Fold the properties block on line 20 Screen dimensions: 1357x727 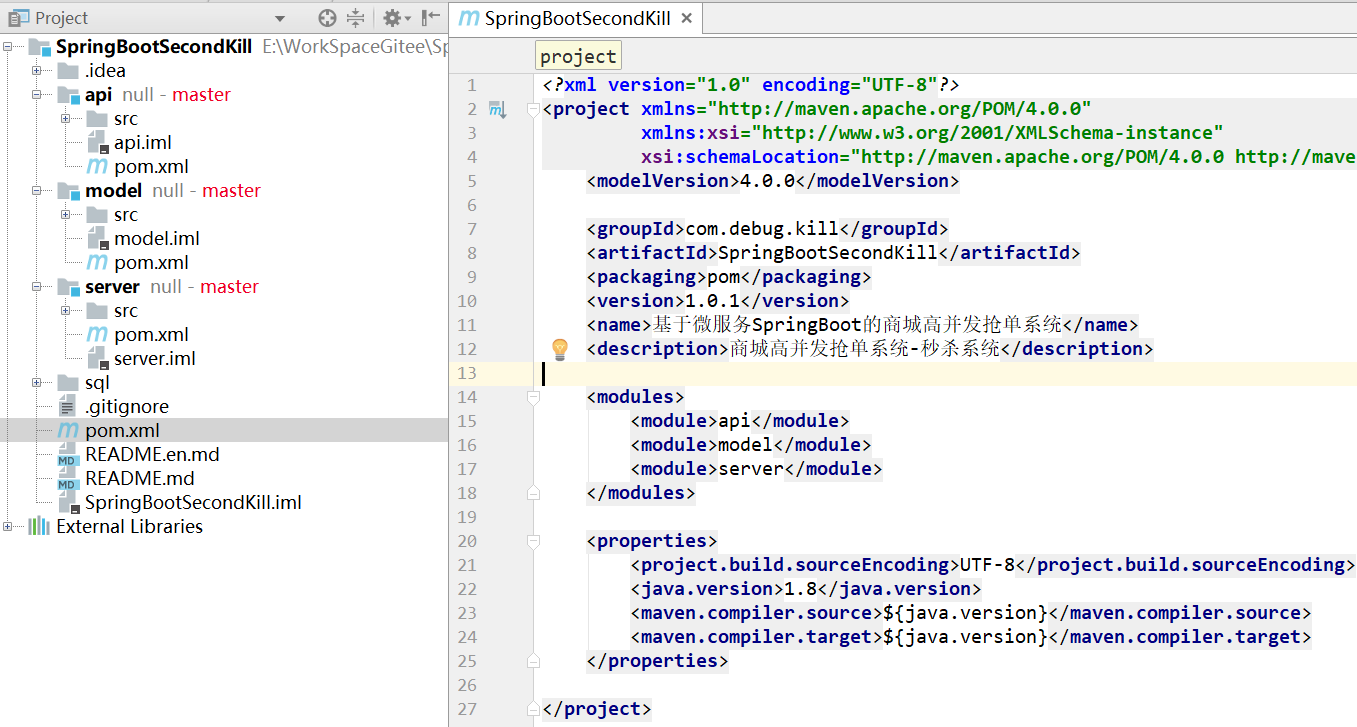[533, 541]
